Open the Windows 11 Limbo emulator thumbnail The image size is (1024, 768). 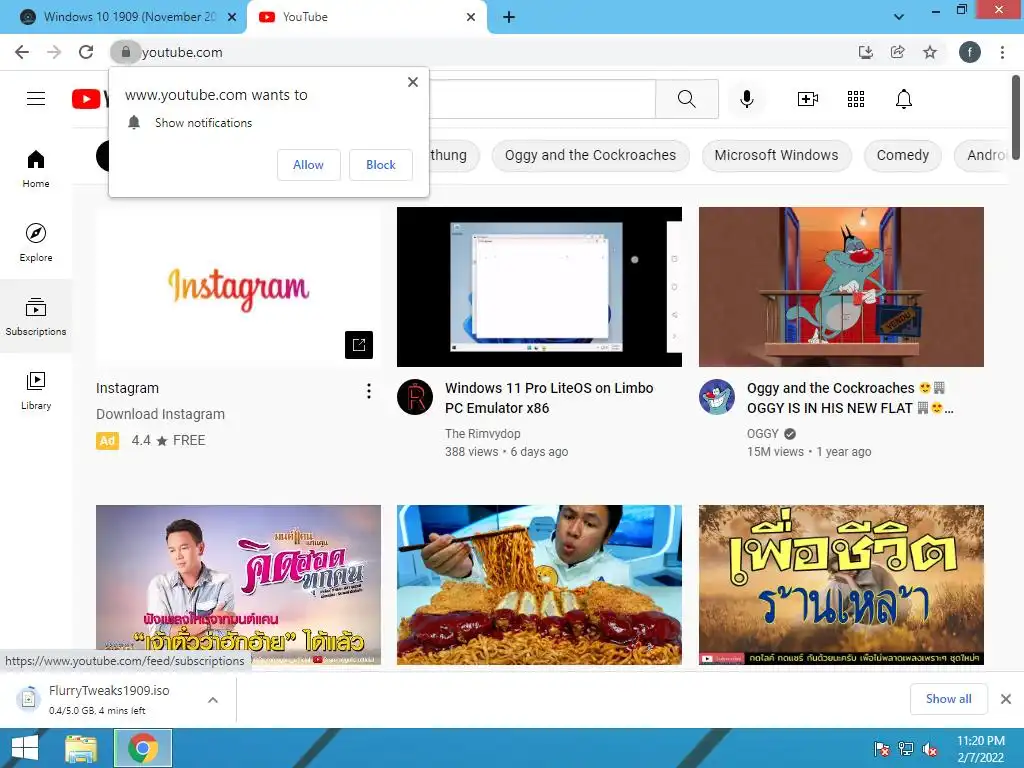[x=539, y=287]
